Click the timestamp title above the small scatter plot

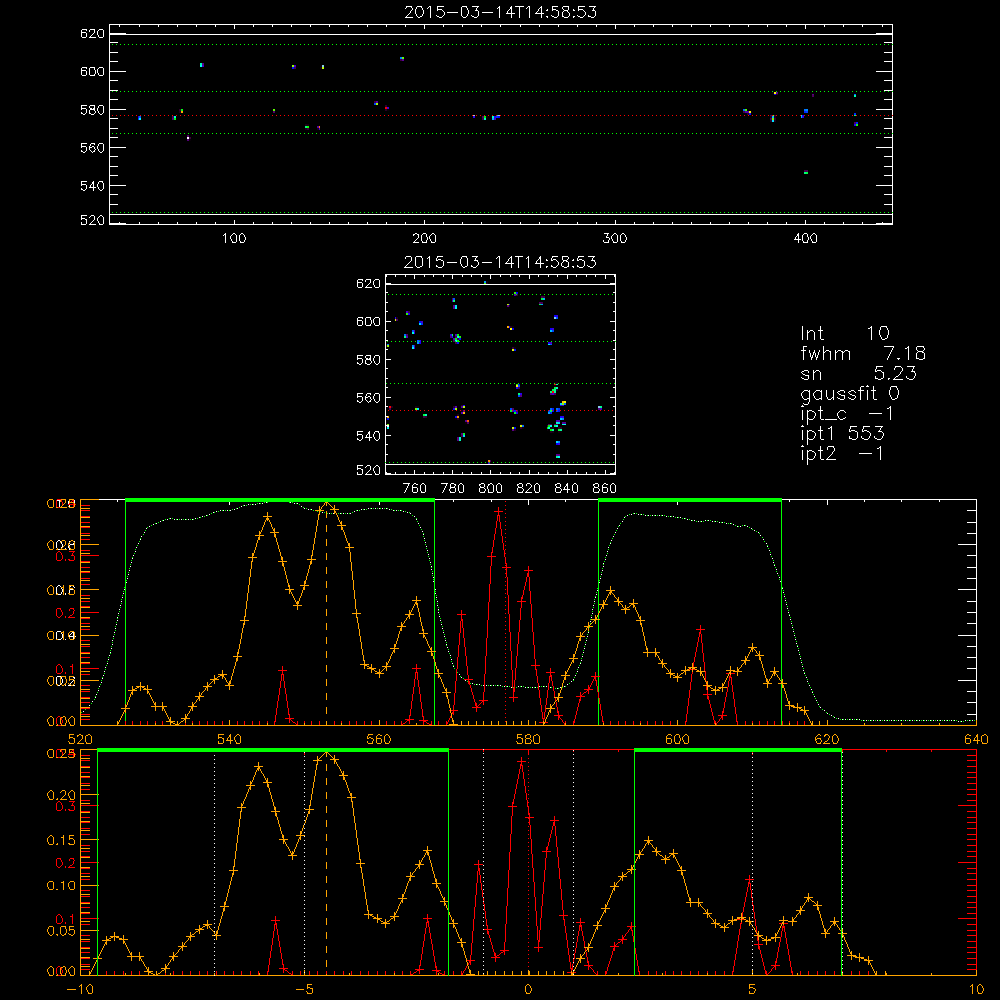point(500,262)
